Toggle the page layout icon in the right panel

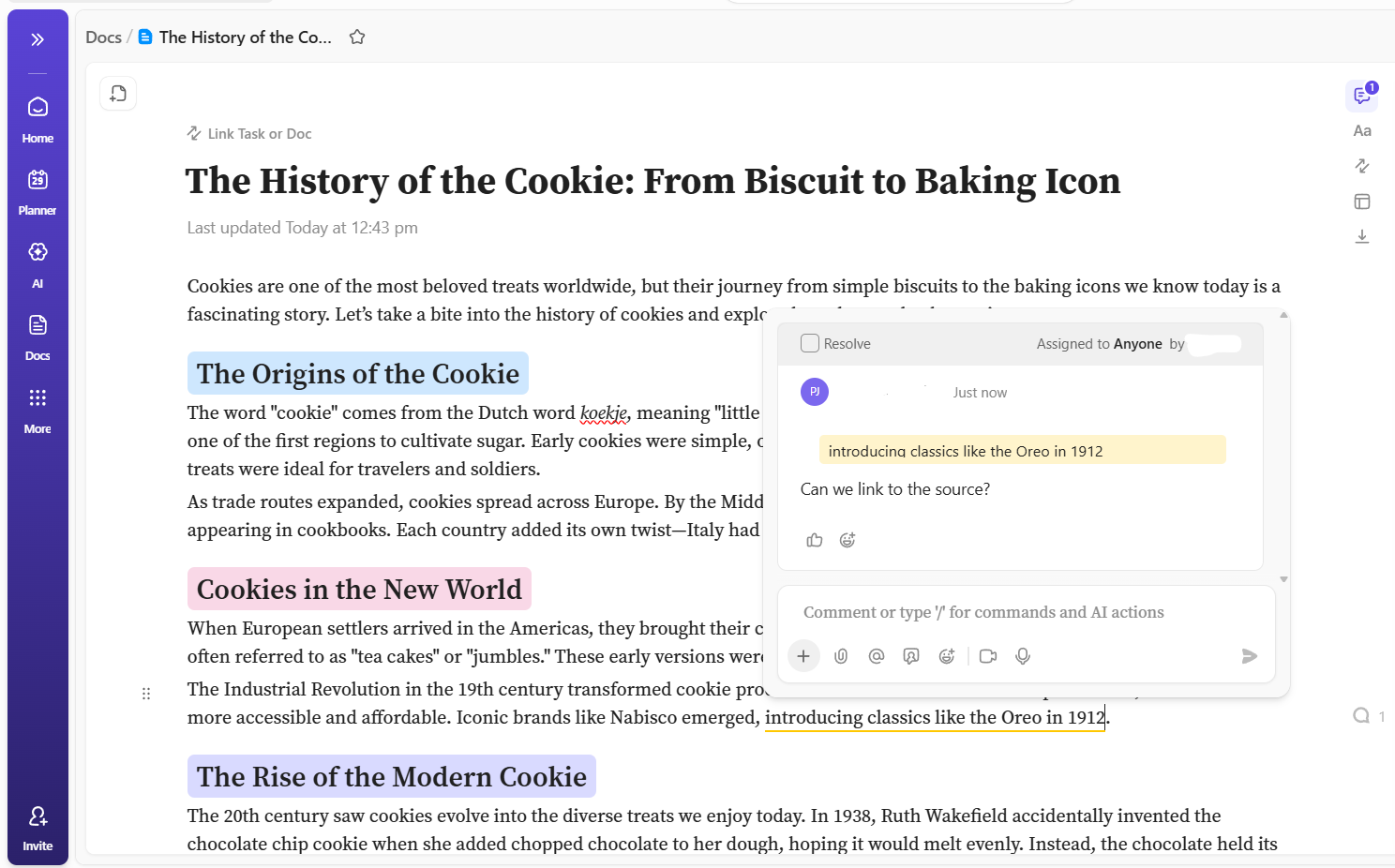[1361, 201]
